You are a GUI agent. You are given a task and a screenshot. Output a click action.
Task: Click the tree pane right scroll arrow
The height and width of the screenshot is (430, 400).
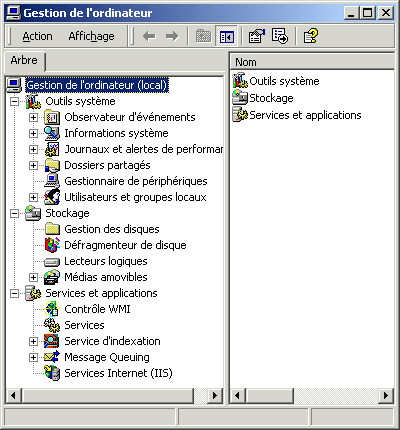215,396
